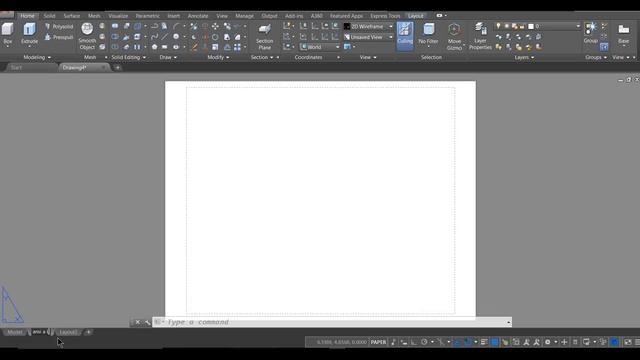640x360 pixels.
Task: Open the Section Plane tool
Action: (264, 36)
